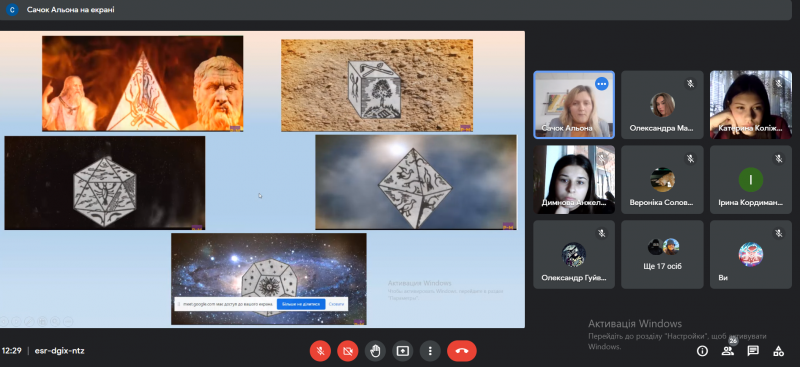
Task: Click Ірина Кордиман participant tile
Action: pyautogui.click(x=751, y=180)
